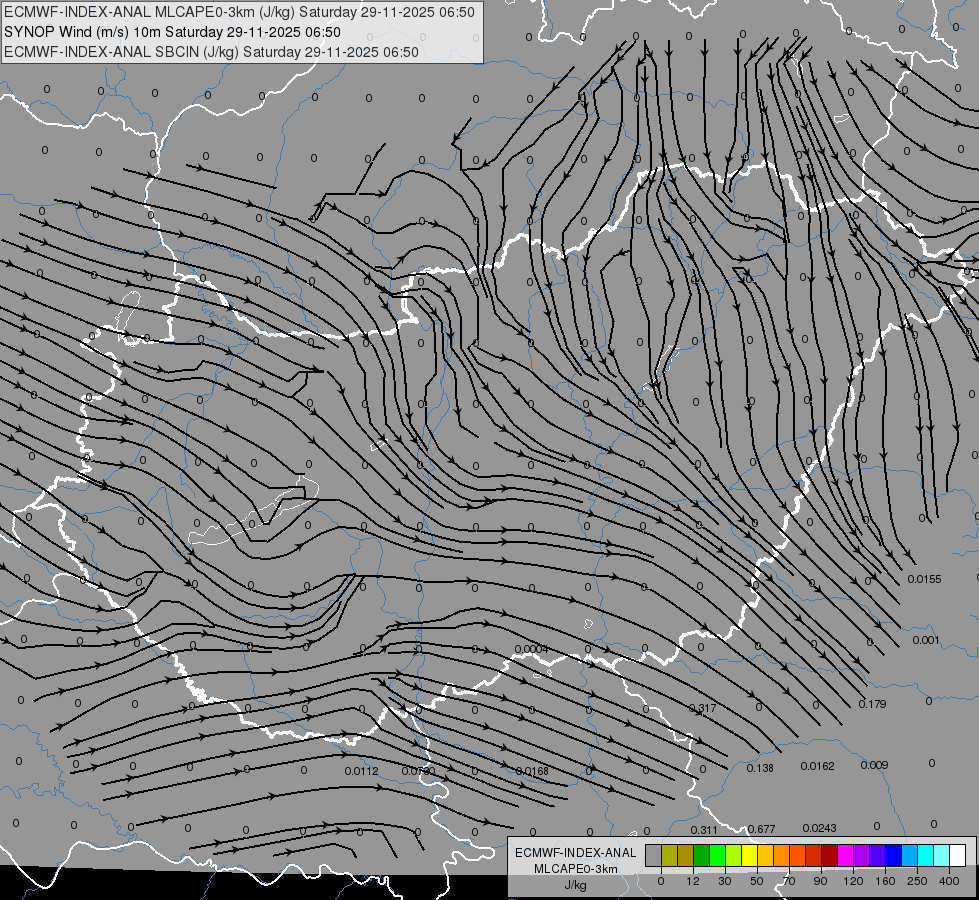This screenshot has height=900, width=979.
Task: Click the map value 0.0162
Action: pyautogui.click(x=817, y=766)
